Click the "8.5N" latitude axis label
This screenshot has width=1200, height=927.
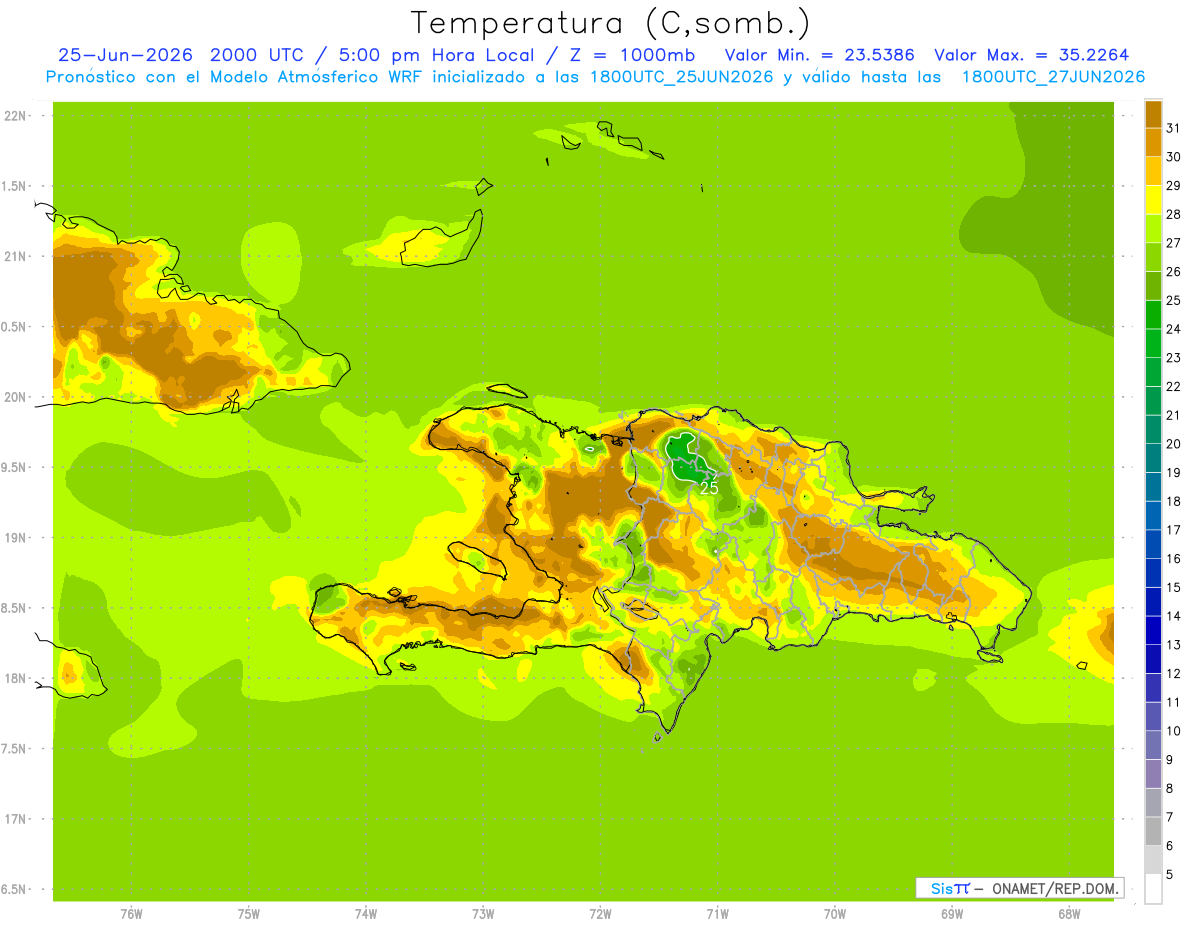tap(13, 608)
